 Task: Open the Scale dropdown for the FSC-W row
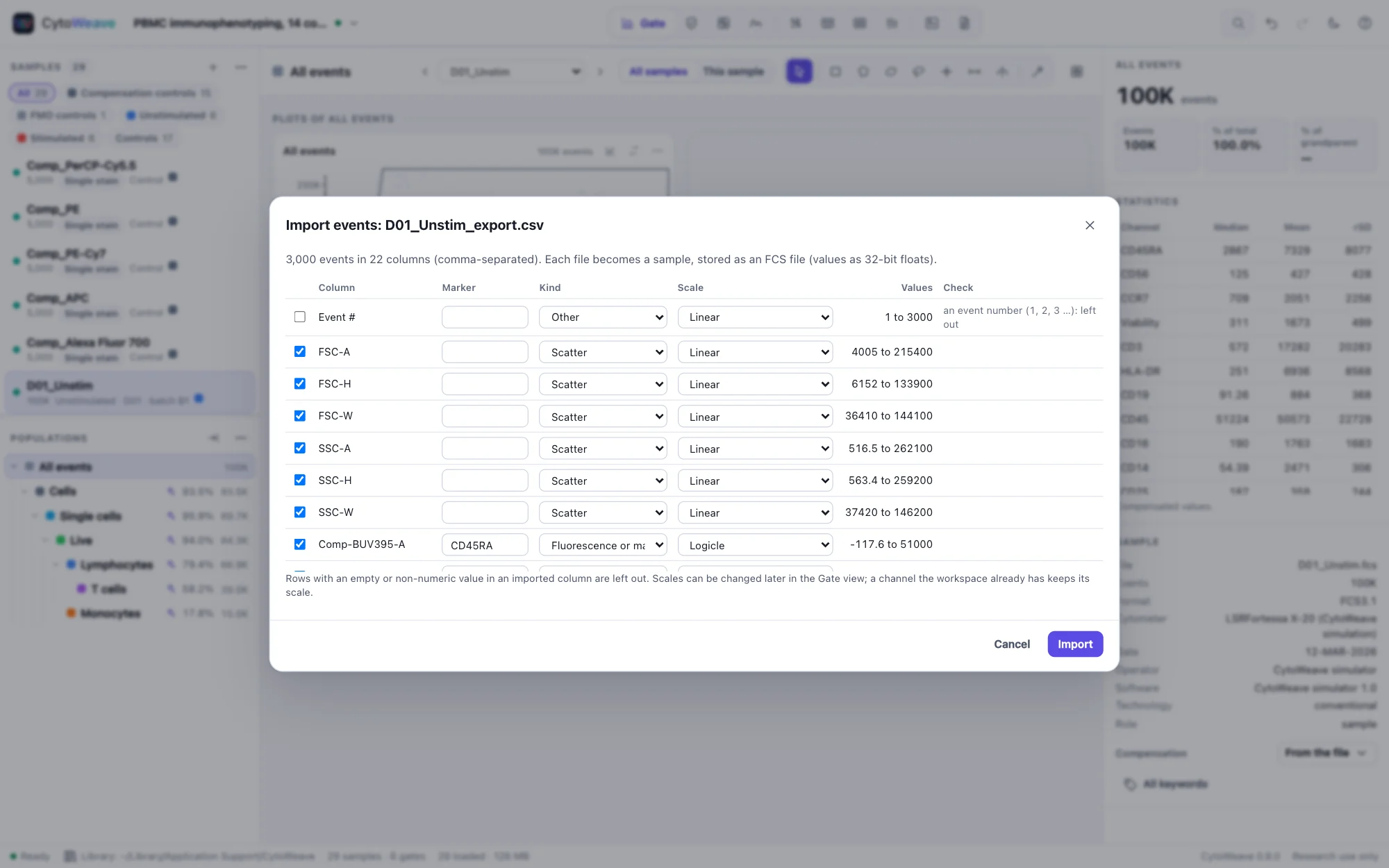755,417
